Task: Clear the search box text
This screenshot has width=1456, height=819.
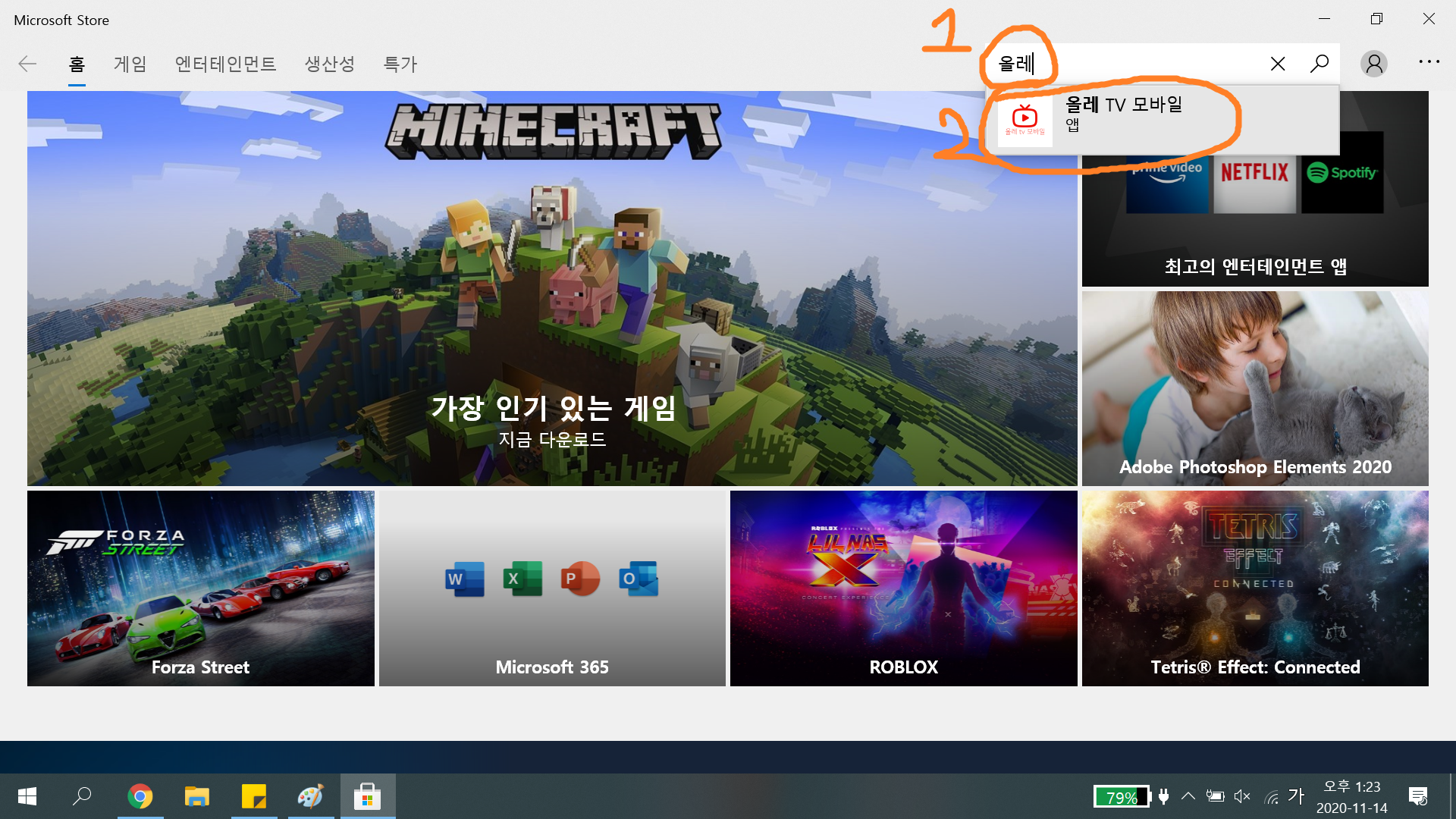Action: tap(1278, 64)
